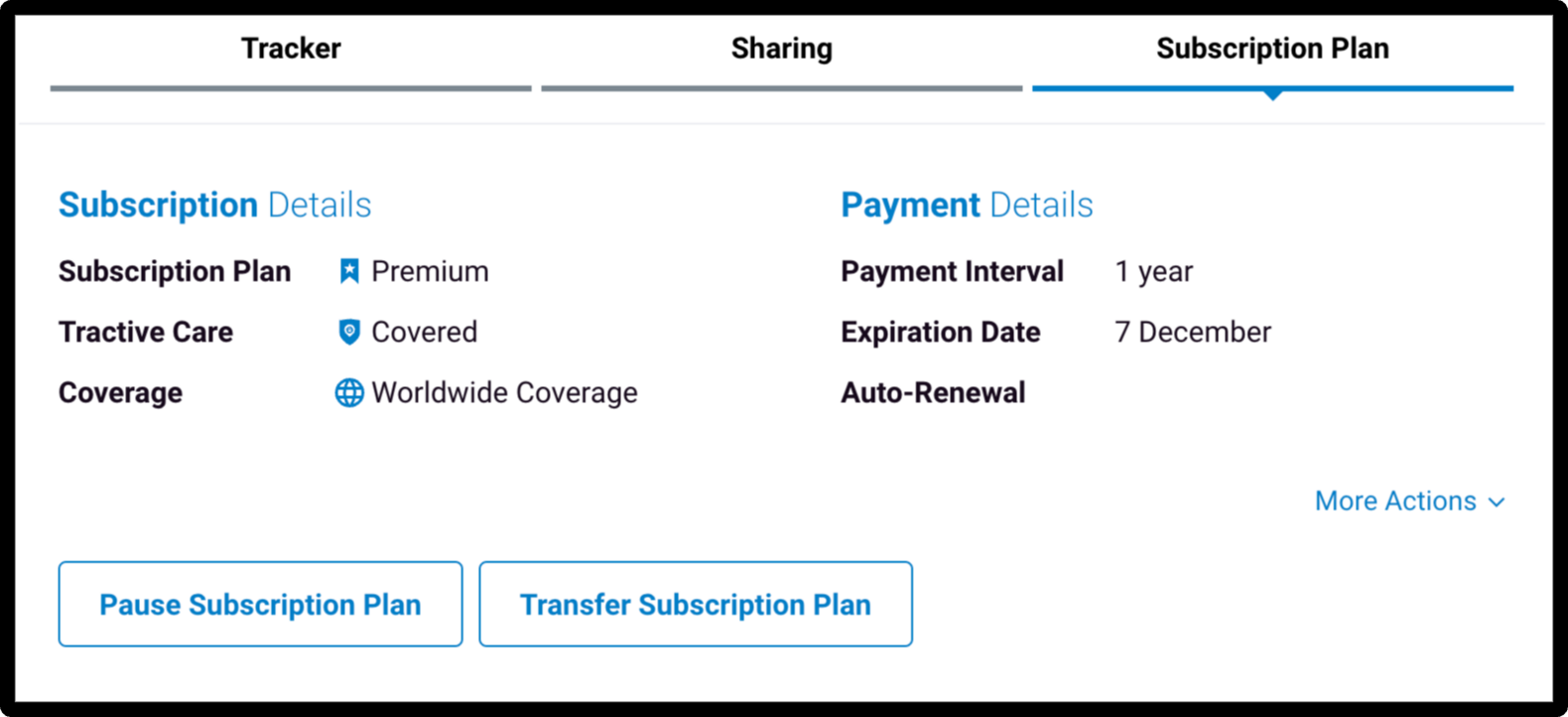Expand the More Actions chevron arrow
This screenshot has height=717, width=1568.
tap(1497, 502)
